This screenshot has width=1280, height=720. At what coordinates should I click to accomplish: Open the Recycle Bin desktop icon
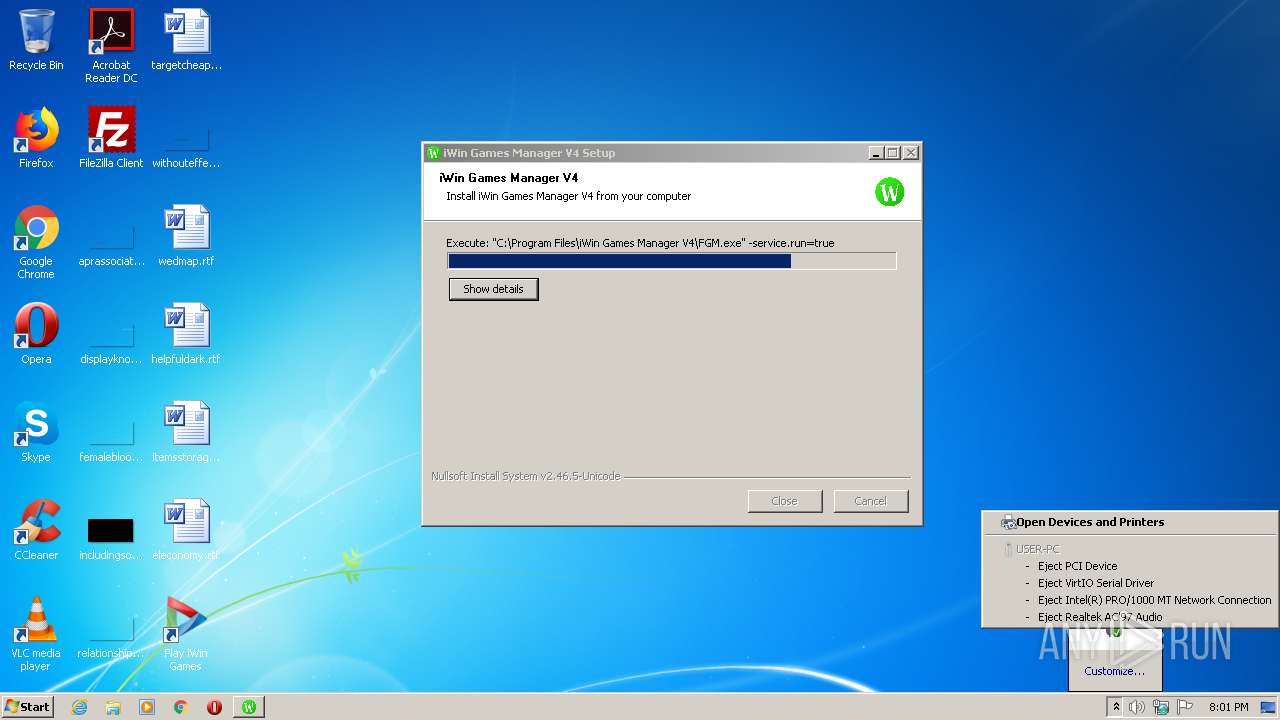36,40
